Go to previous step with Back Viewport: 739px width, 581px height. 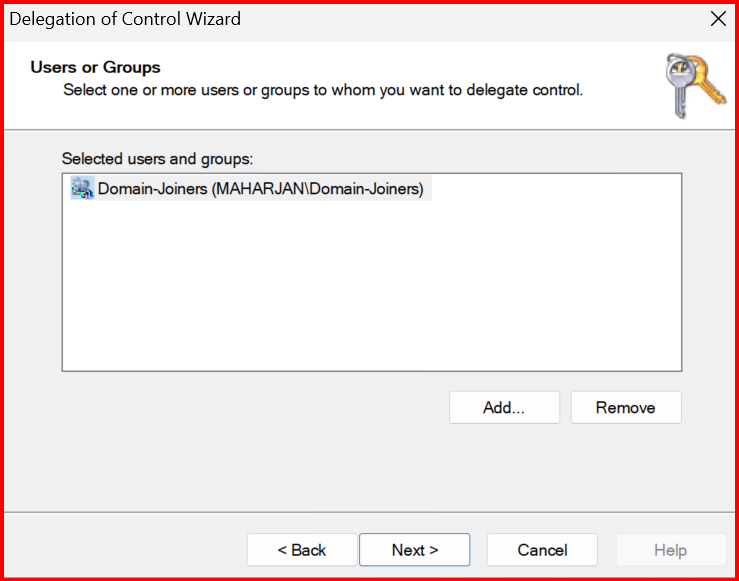pos(302,550)
